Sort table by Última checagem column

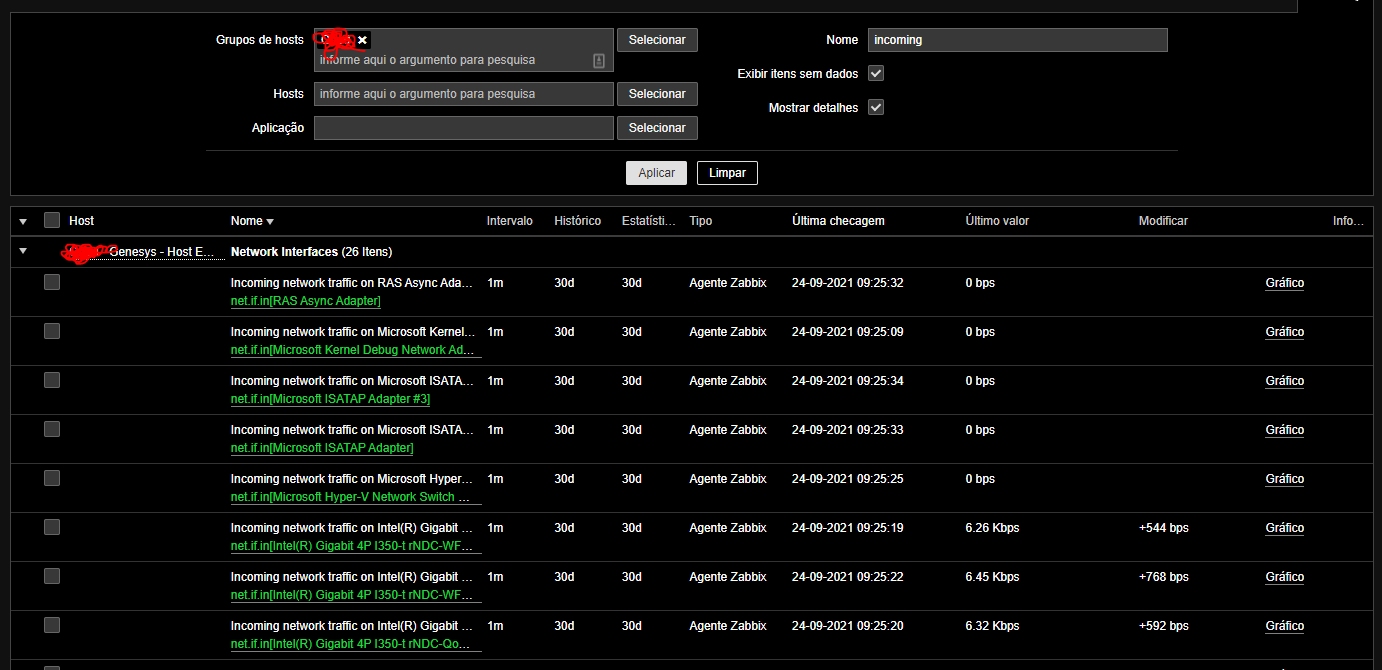point(838,221)
